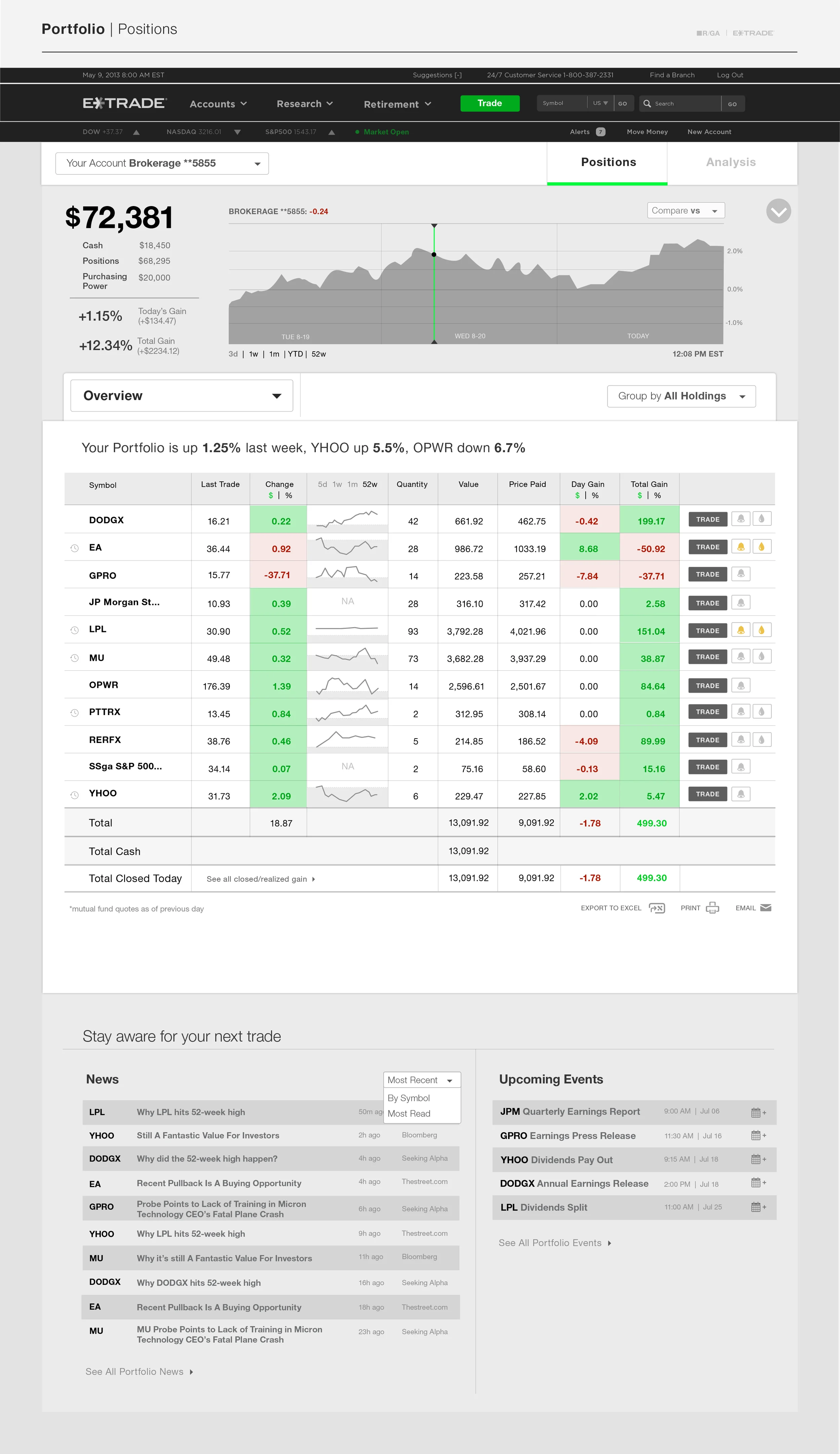Click the Email envelope icon

[766, 908]
